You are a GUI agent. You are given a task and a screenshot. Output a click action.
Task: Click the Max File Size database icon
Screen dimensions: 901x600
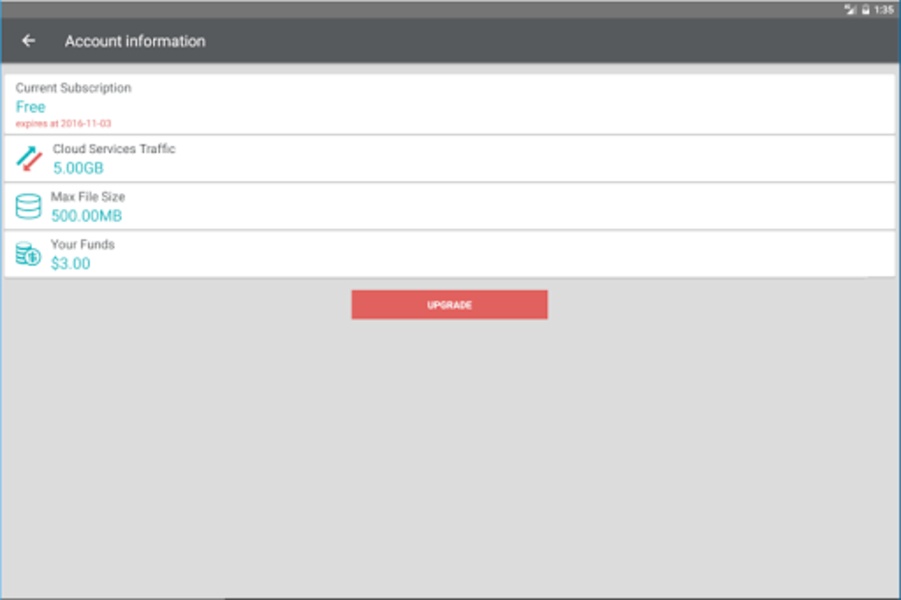coord(28,206)
